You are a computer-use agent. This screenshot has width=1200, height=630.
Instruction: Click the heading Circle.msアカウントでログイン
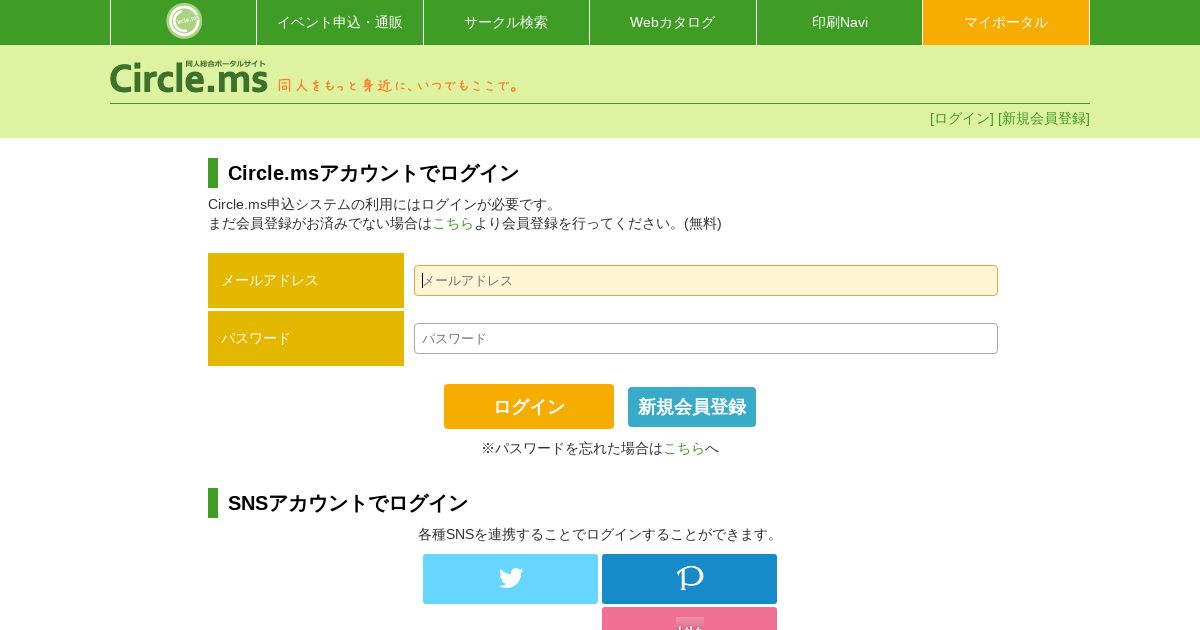[x=374, y=173]
